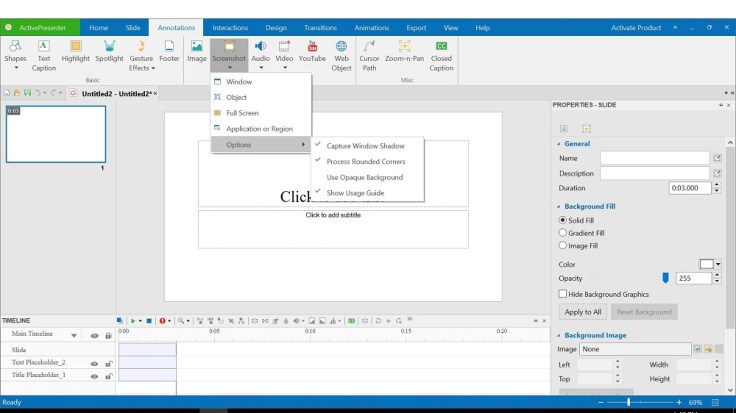Insert a Web Object
736x413 pixels.
(x=341, y=56)
